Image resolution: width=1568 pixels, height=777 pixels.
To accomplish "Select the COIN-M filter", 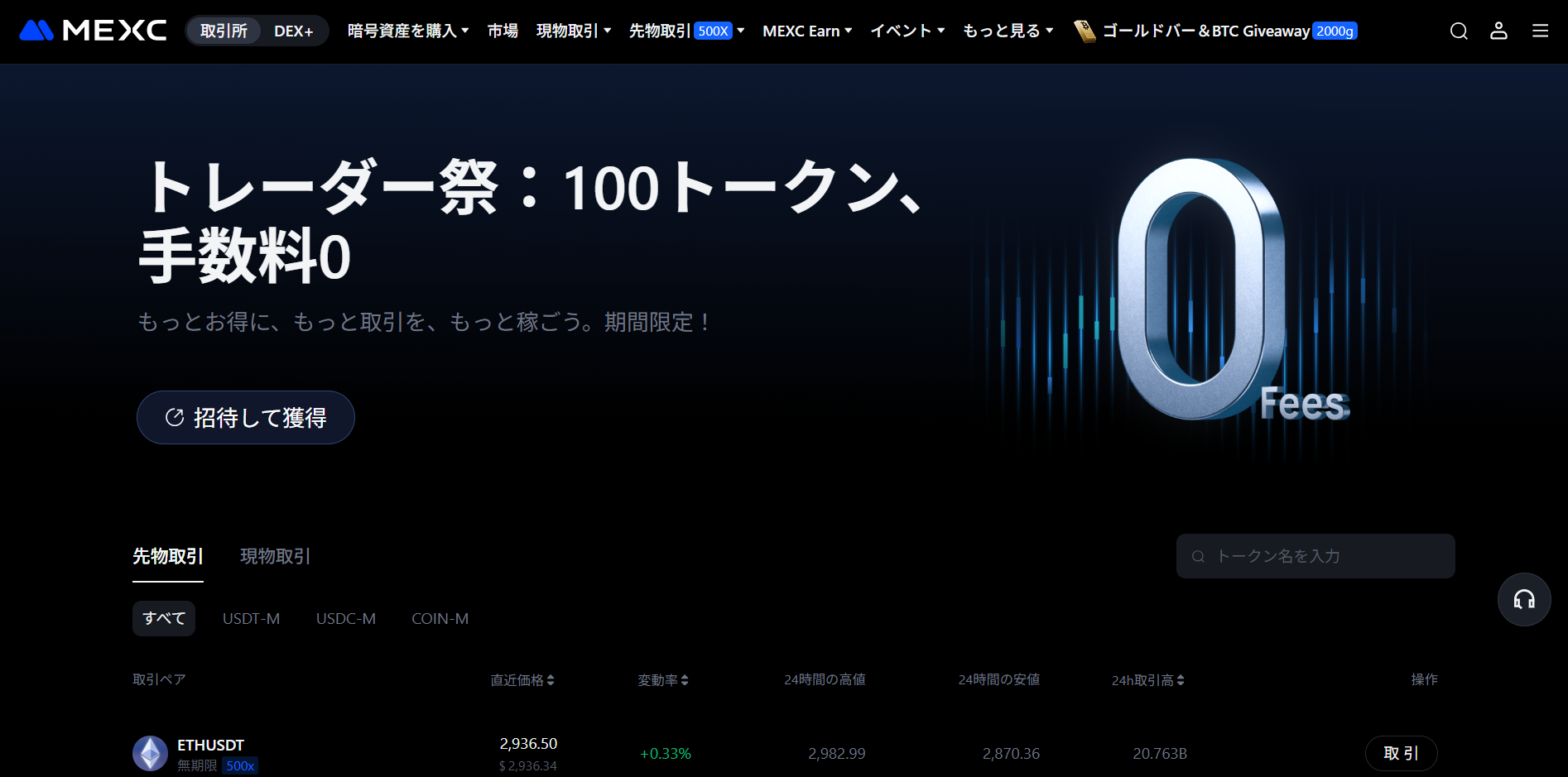I will click(x=440, y=618).
